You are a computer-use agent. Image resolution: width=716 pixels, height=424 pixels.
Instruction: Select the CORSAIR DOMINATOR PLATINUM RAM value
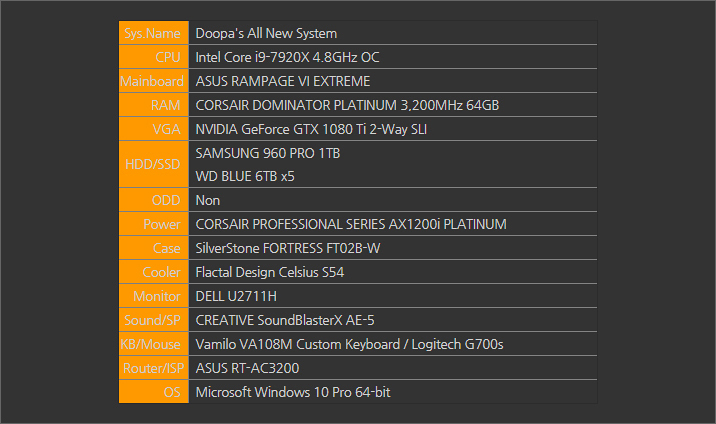(x=347, y=105)
